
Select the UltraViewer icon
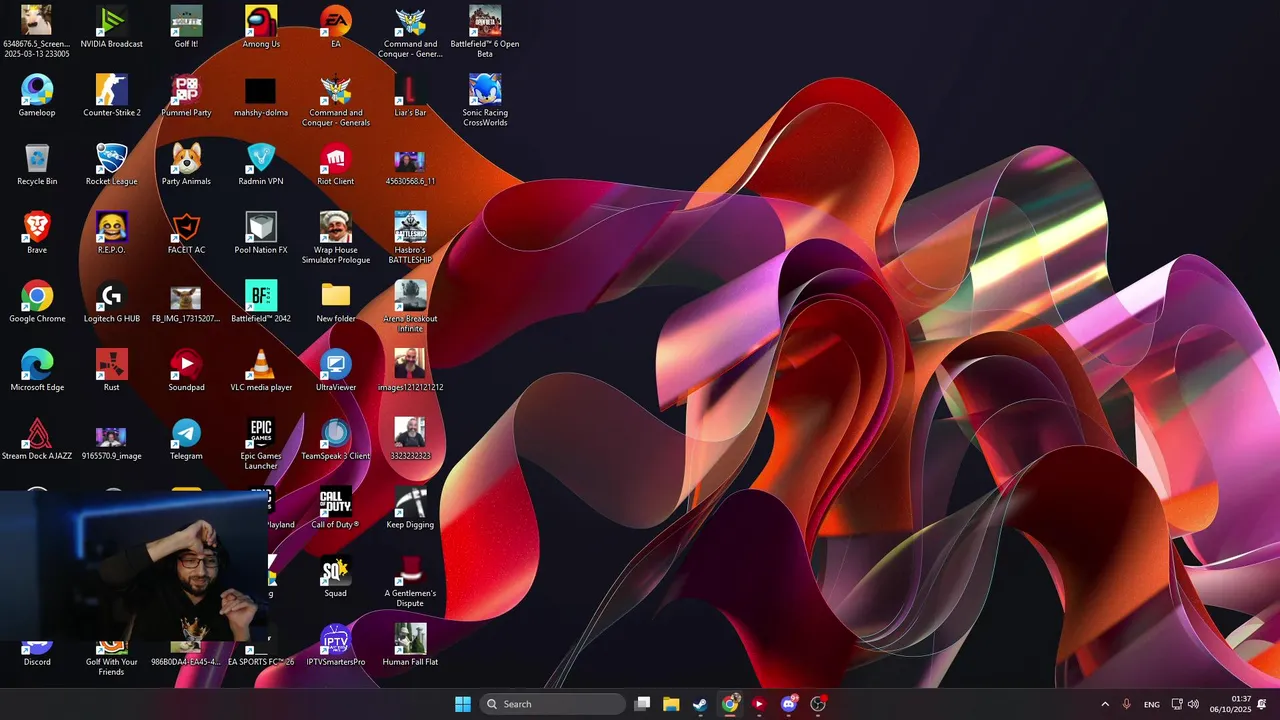point(336,371)
